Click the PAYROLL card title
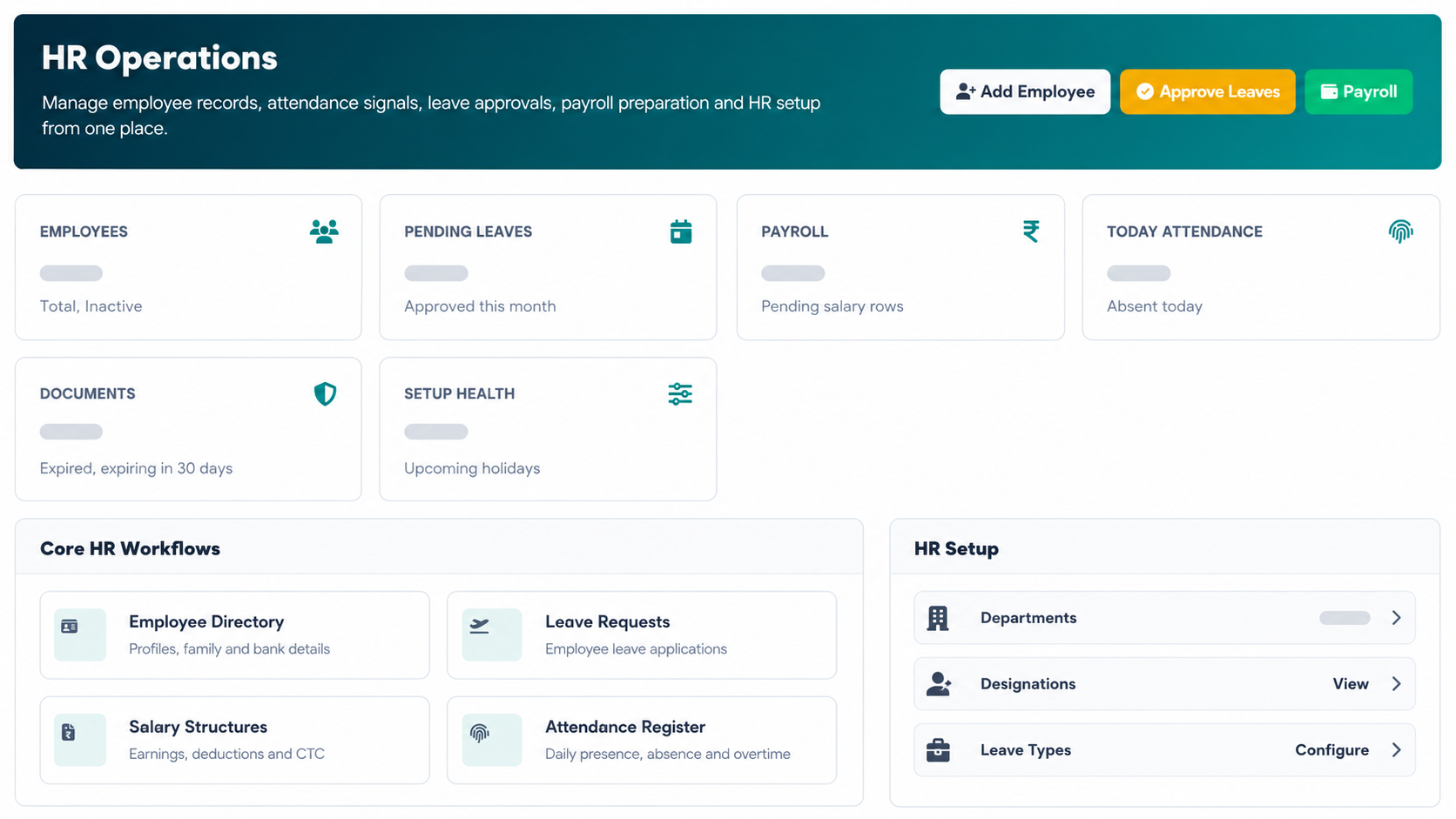This screenshot has height=819, width=1456. (x=794, y=232)
